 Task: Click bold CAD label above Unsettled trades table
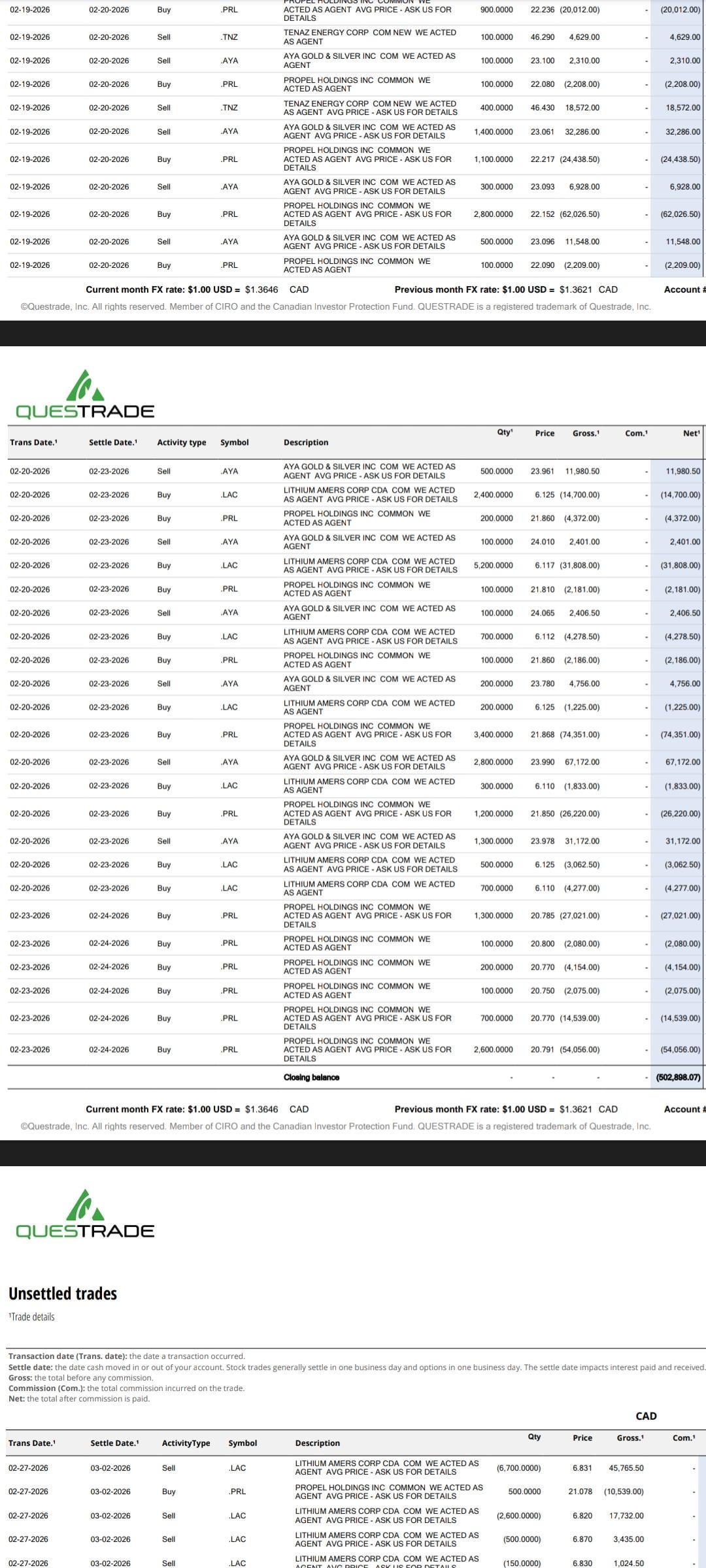646,1416
